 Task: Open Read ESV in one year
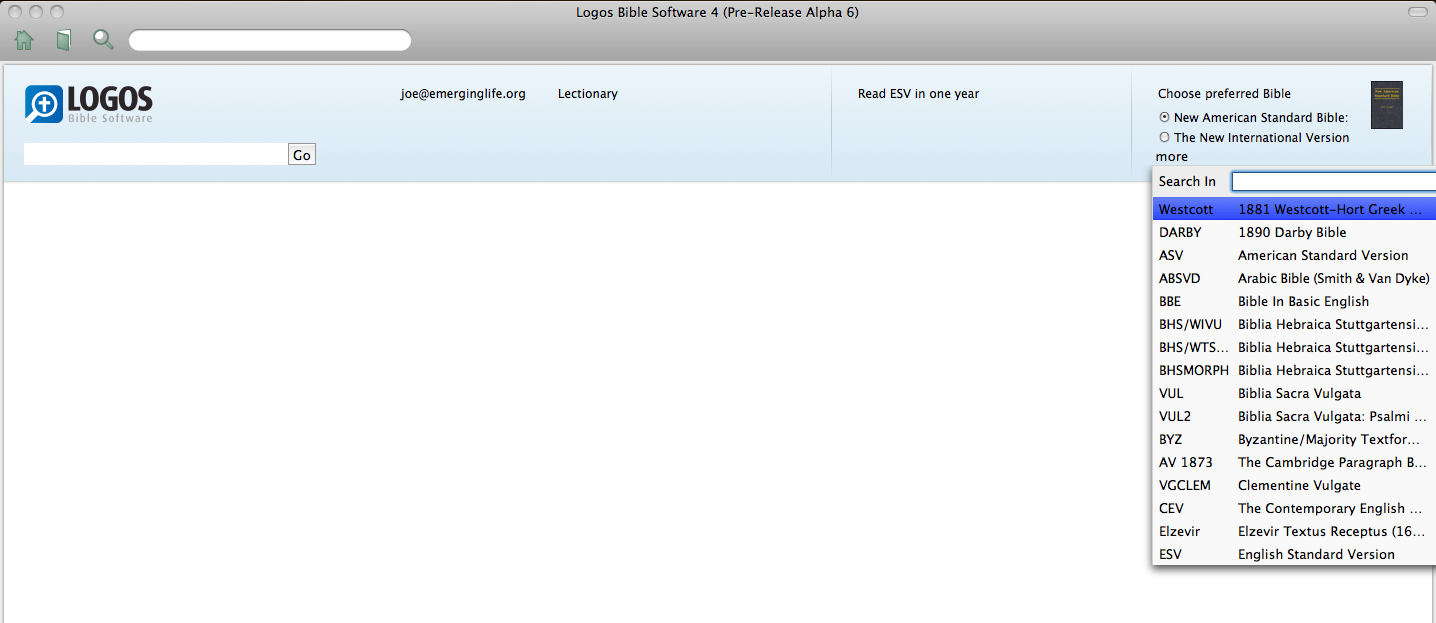coord(919,94)
